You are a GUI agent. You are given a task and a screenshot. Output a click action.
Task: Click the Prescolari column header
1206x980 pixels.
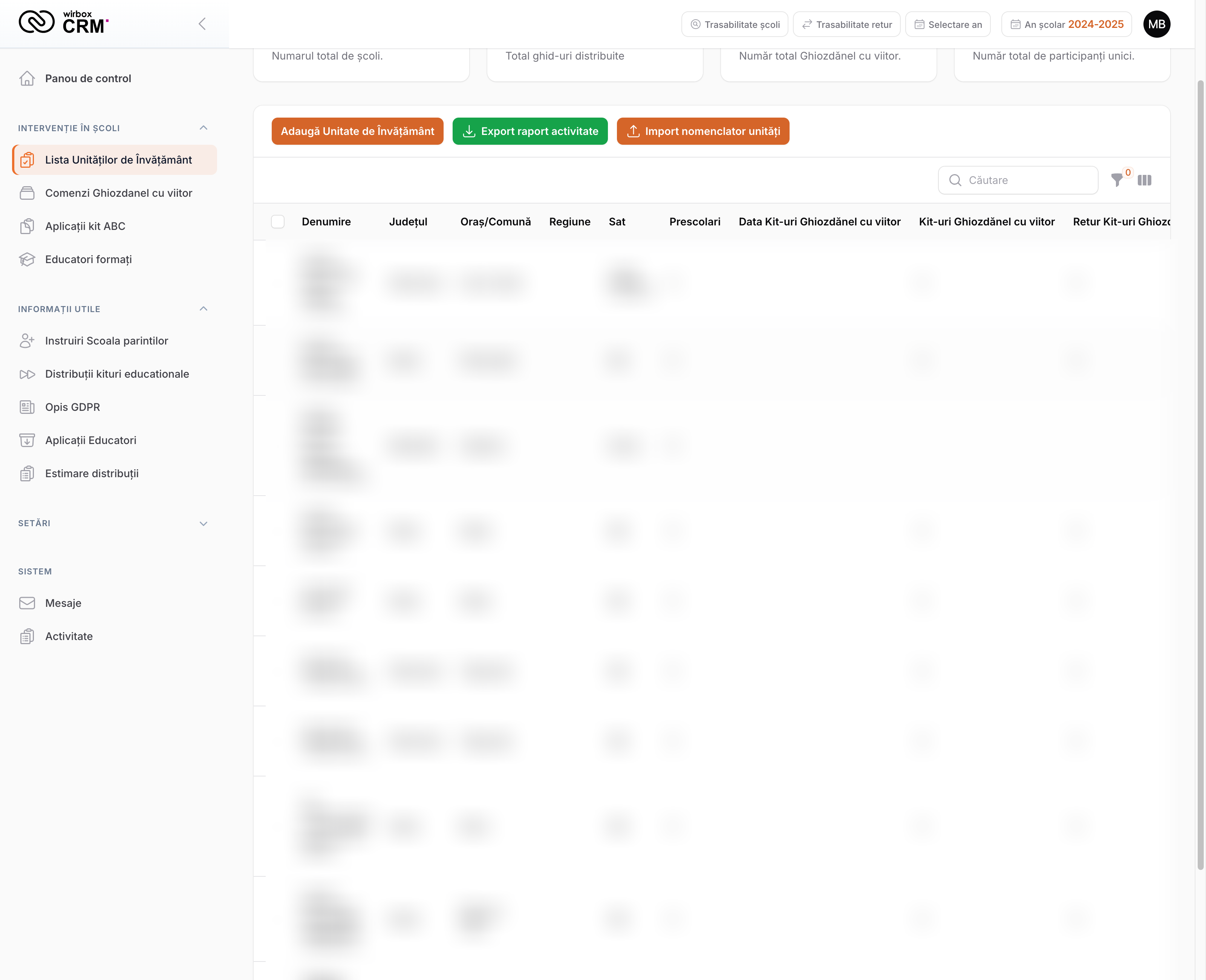[695, 222]
